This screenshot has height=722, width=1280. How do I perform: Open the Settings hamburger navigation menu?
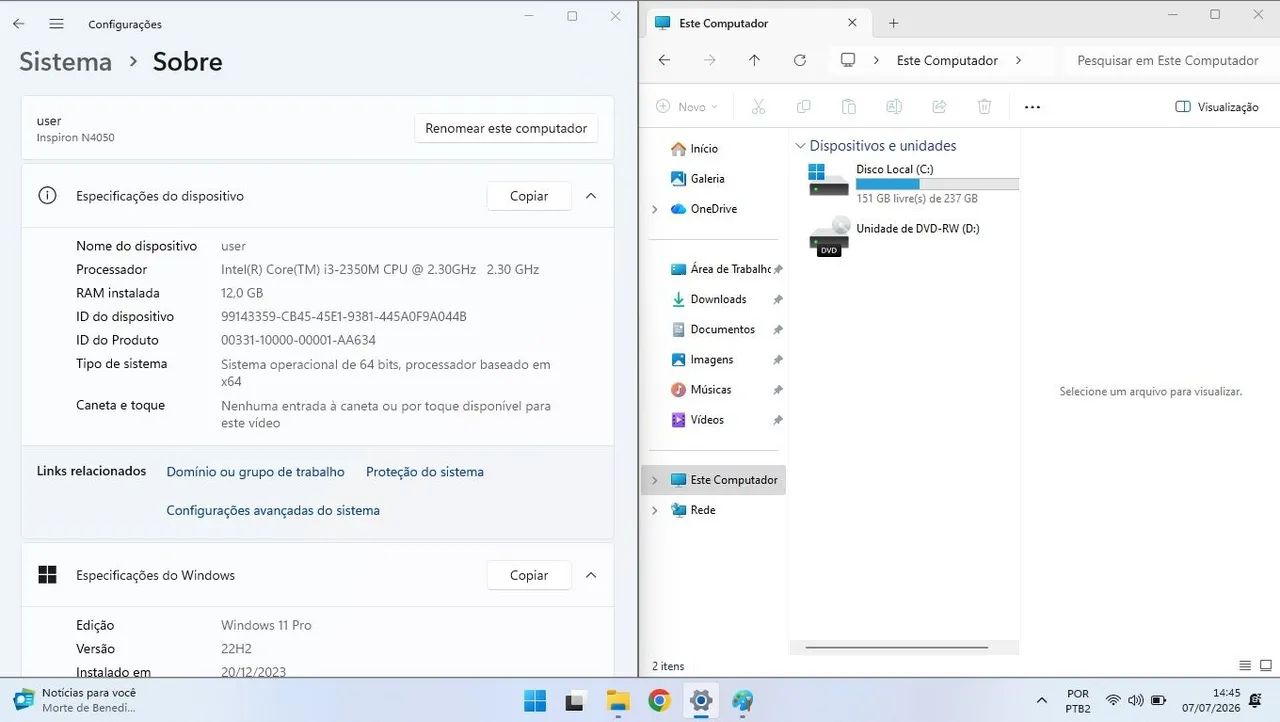(x=56, y=23)
